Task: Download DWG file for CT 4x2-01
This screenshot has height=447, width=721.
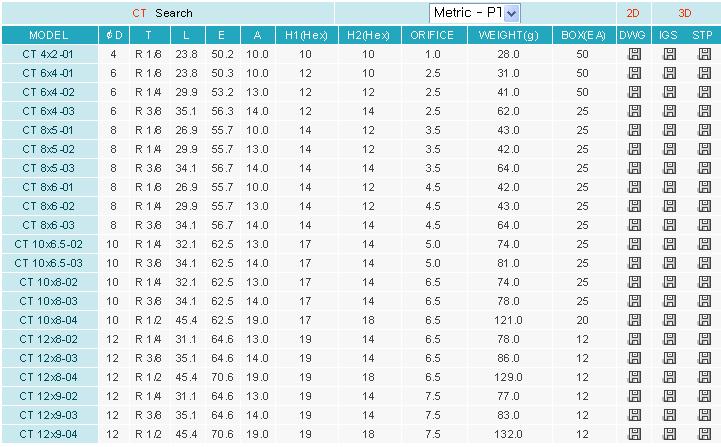Action: [632, 54]
